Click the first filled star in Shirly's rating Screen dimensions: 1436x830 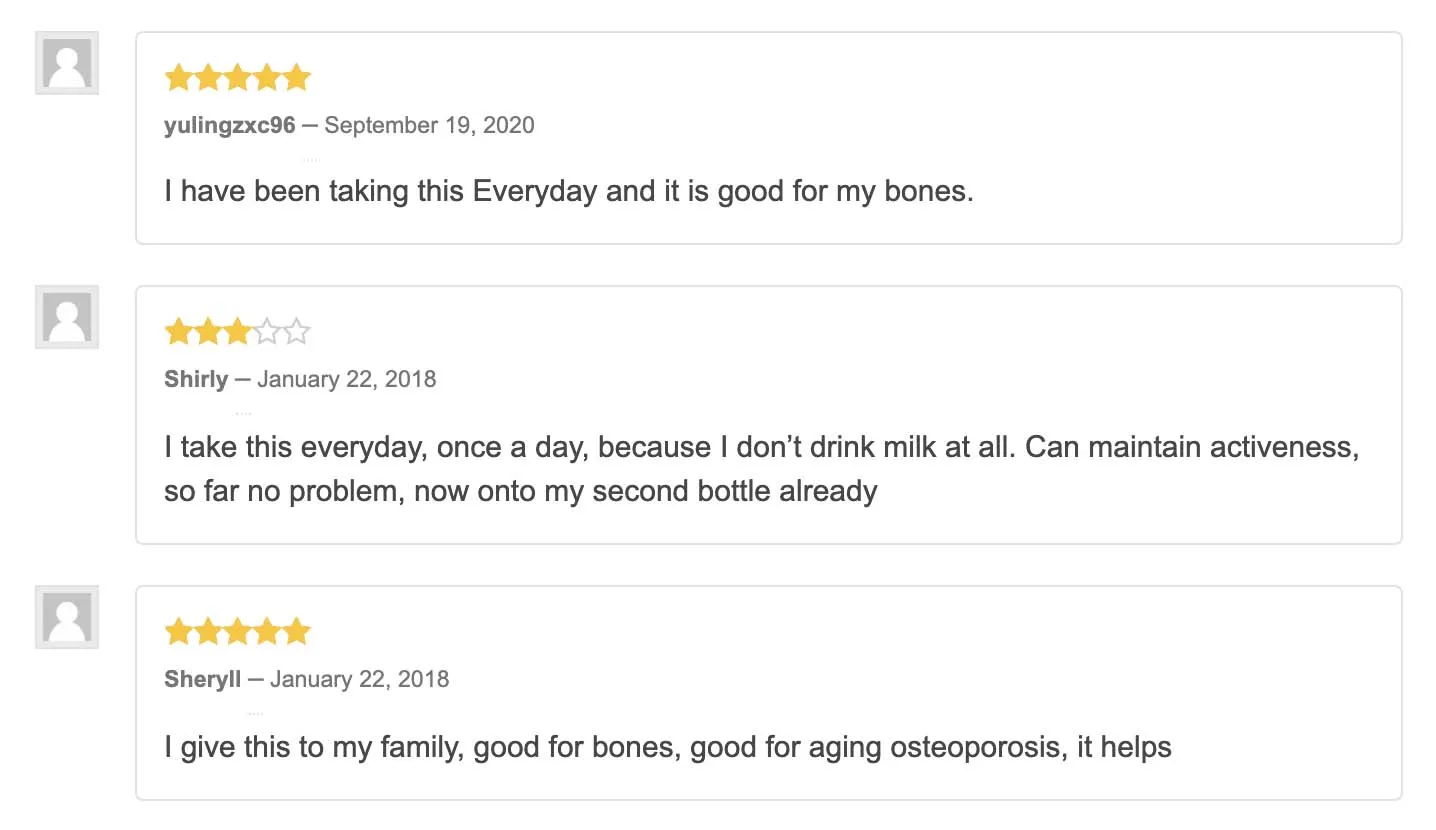[179, 331]
